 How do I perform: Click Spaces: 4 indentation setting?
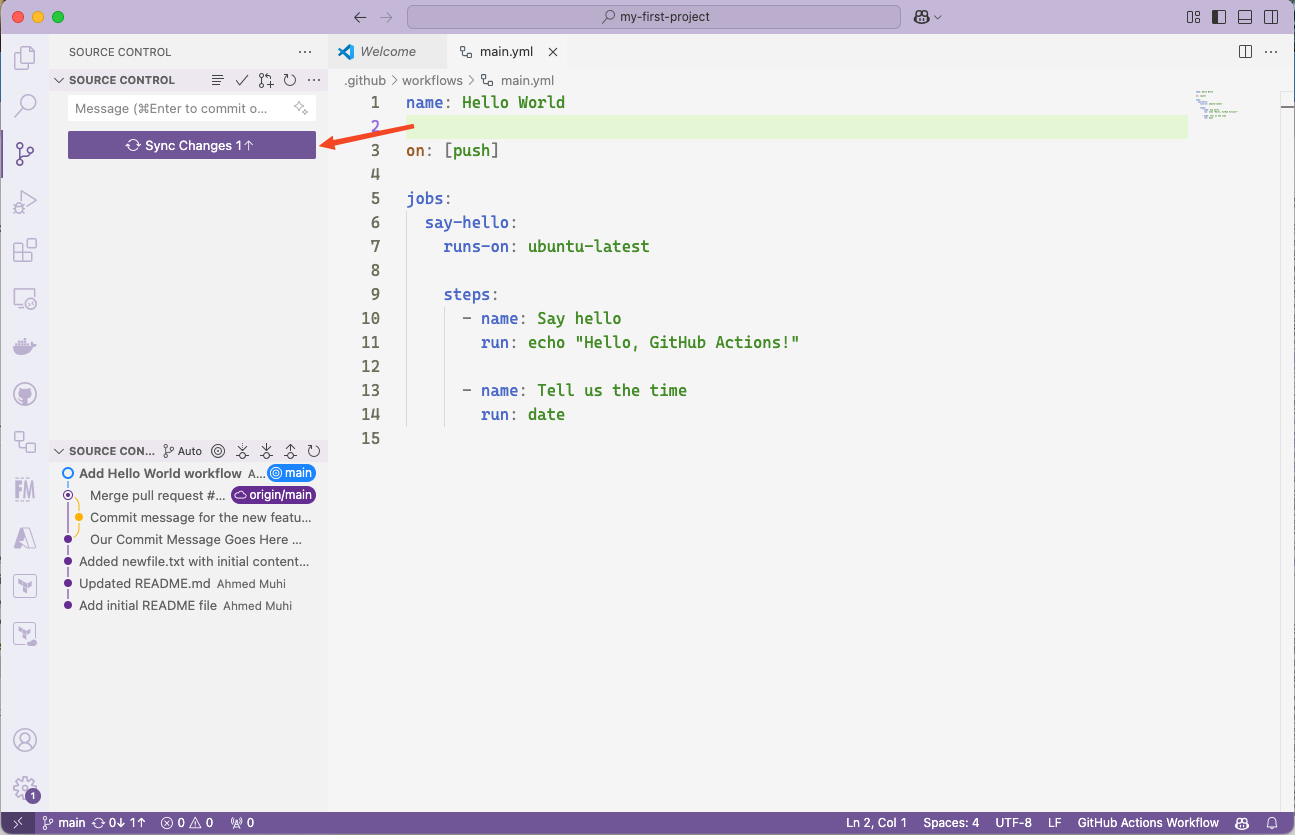coord(951,823)
